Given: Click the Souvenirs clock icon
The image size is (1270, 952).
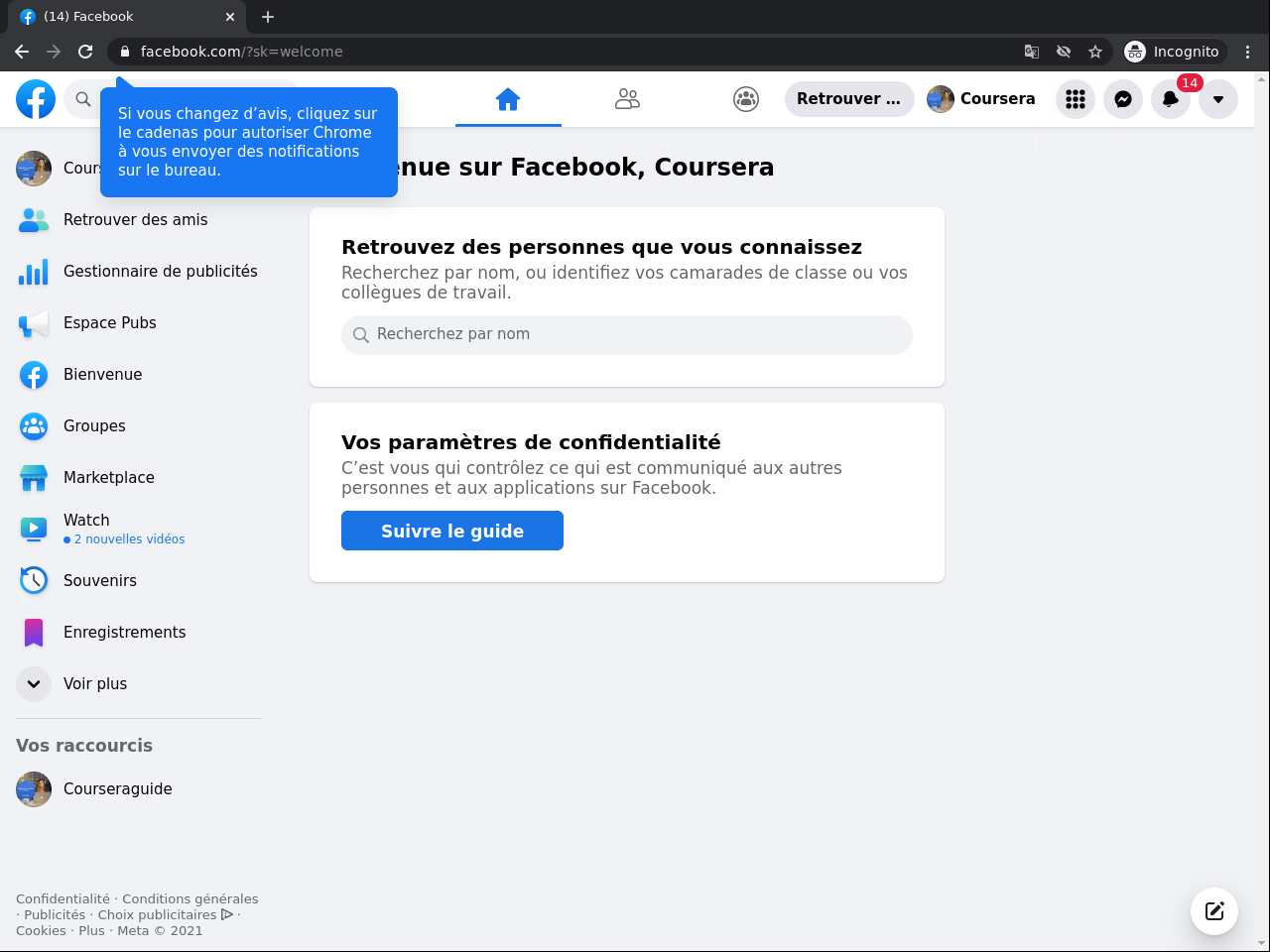Looking at the screenshot, I should tap(34, 581).
